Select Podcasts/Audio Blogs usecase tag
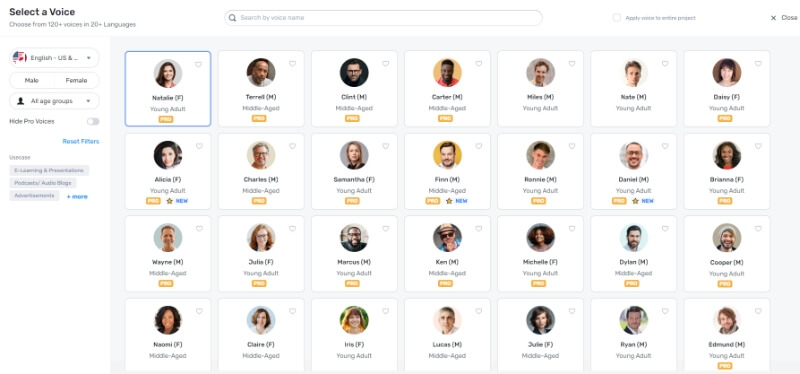Viewport: 800px width, 374px height. point(43,183)
